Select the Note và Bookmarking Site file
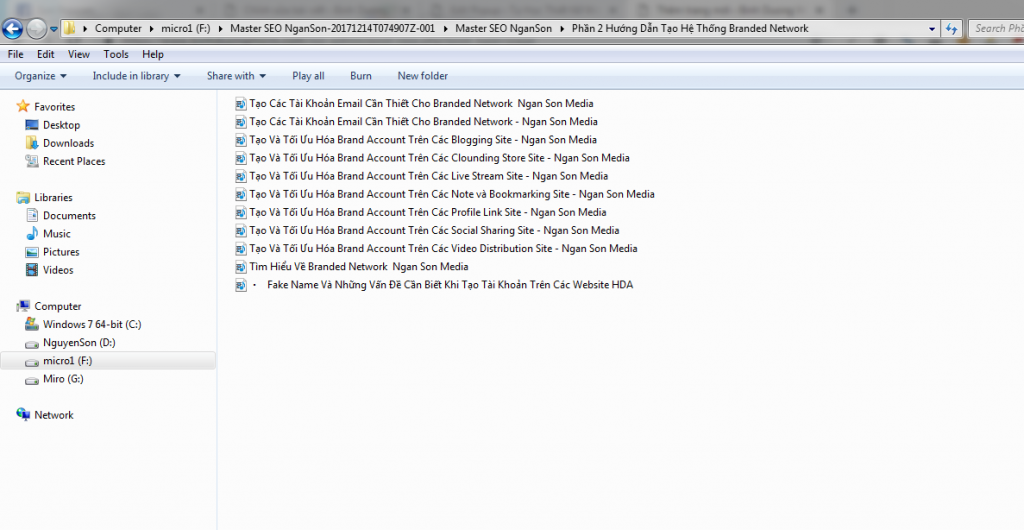 452,194
